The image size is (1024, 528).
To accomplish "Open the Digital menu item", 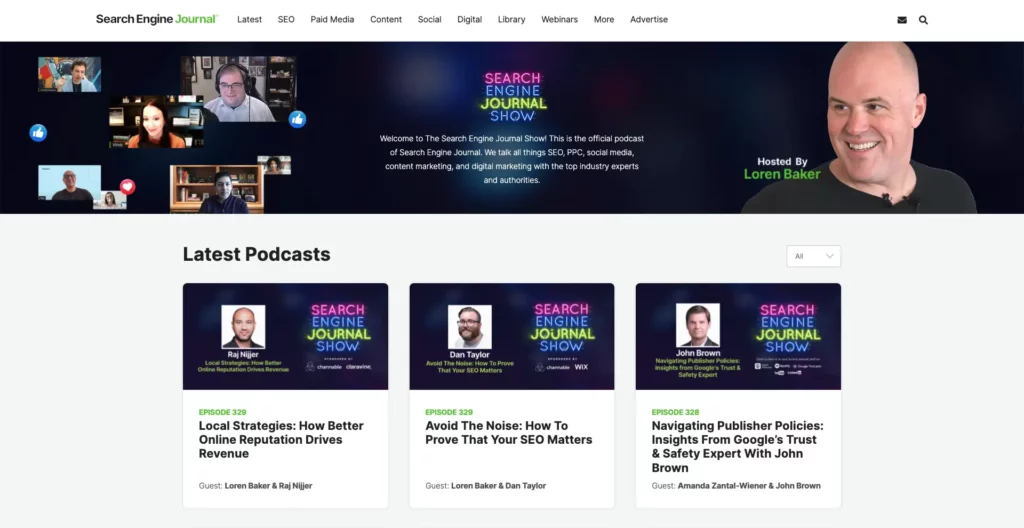I will point(470,20).
